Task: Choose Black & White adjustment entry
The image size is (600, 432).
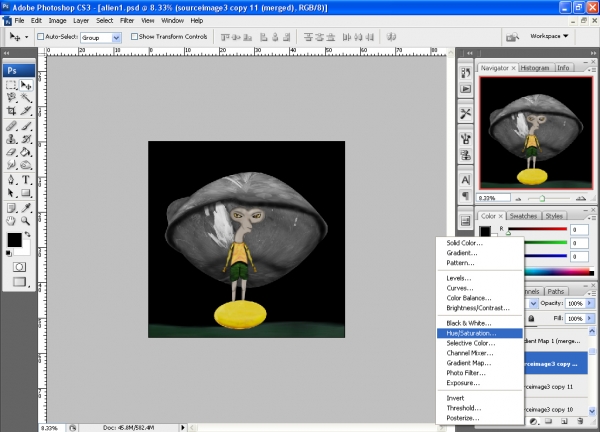Action: coord(480,323)
